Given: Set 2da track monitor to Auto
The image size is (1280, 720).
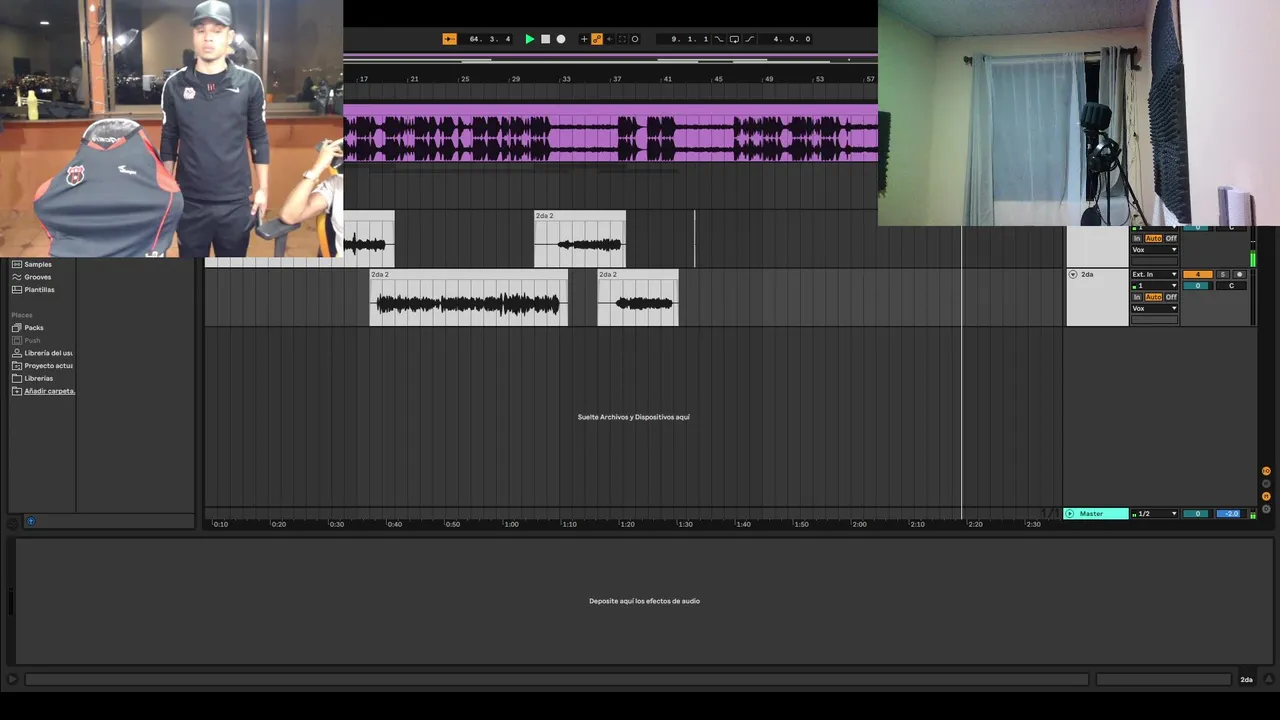Looking at the screenshot, I should pyautogui.click(x=1153, y=297).
